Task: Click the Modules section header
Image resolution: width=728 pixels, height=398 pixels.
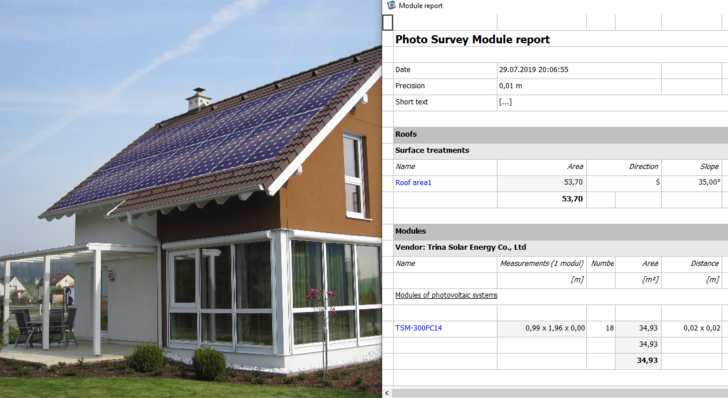Action: [560, 231]
